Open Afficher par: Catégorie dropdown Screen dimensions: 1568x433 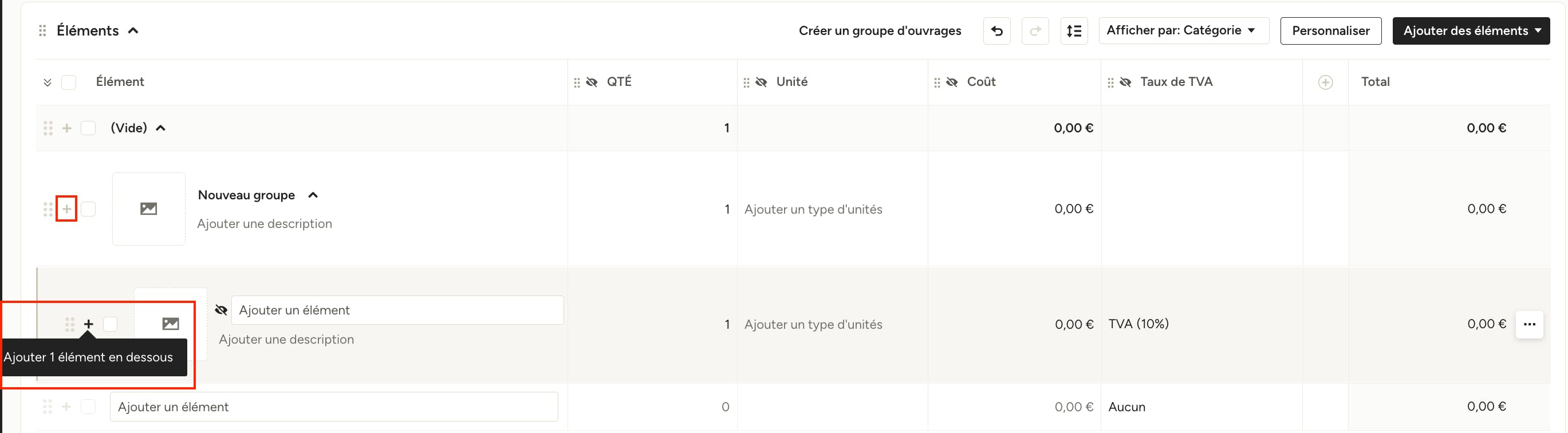(1183, 30)
